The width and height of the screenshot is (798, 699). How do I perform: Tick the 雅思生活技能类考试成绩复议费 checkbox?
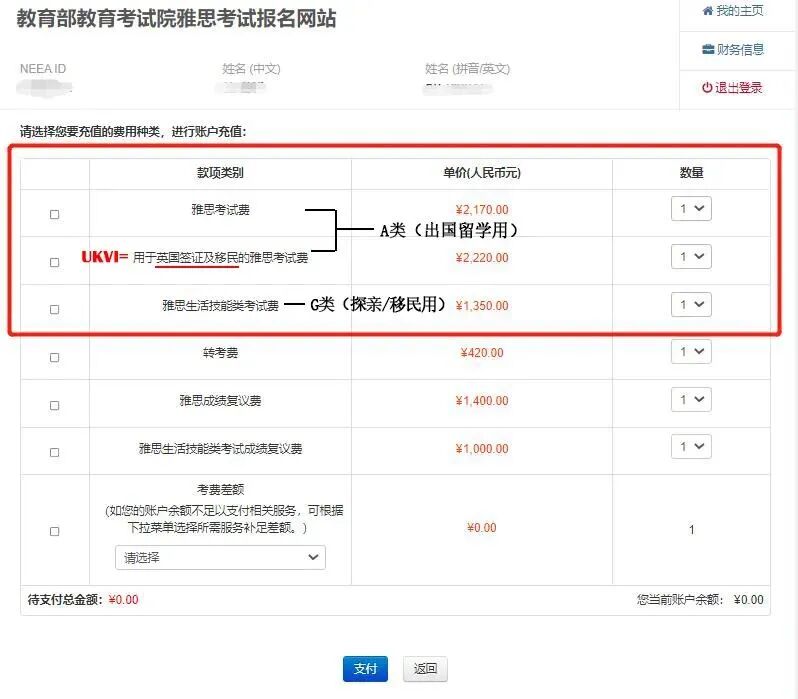pos(55,453)
